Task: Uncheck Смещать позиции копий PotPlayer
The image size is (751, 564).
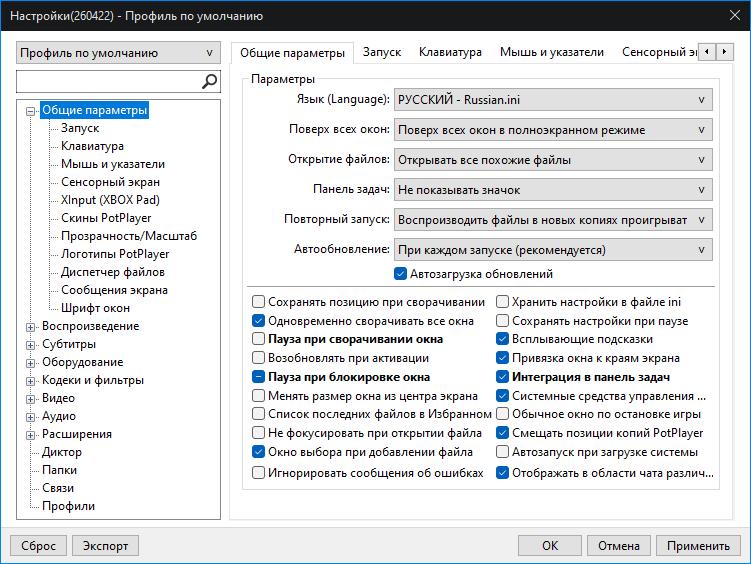Action: click(x=502, y=433)
